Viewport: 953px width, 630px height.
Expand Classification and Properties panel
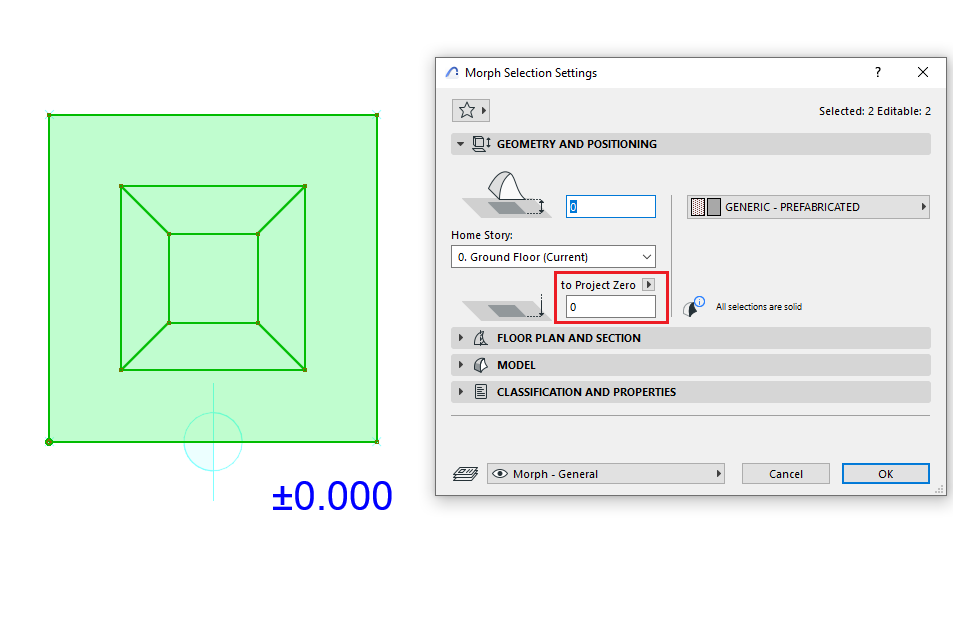pyautogui.click(x=461, y=392)
